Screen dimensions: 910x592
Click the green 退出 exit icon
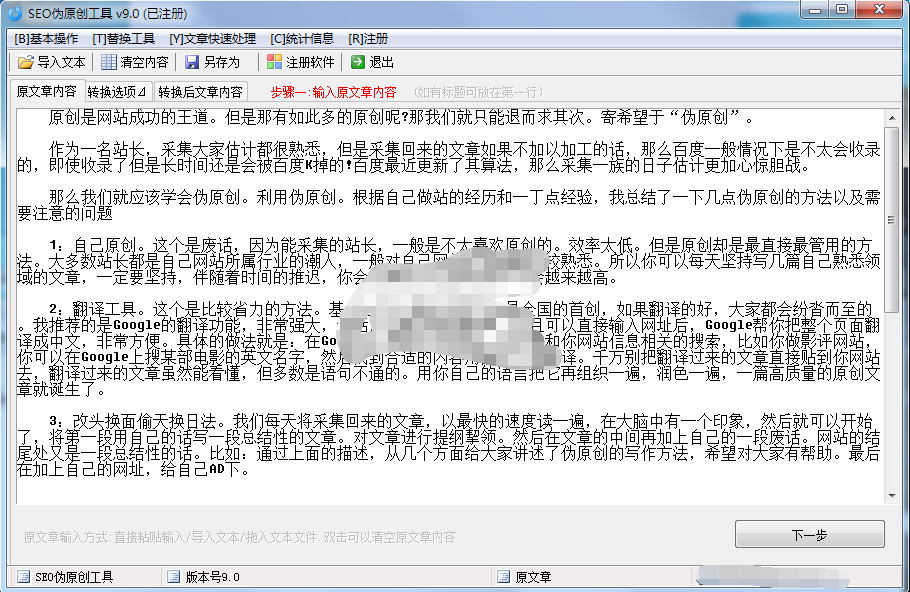click(x=357, y=62)
